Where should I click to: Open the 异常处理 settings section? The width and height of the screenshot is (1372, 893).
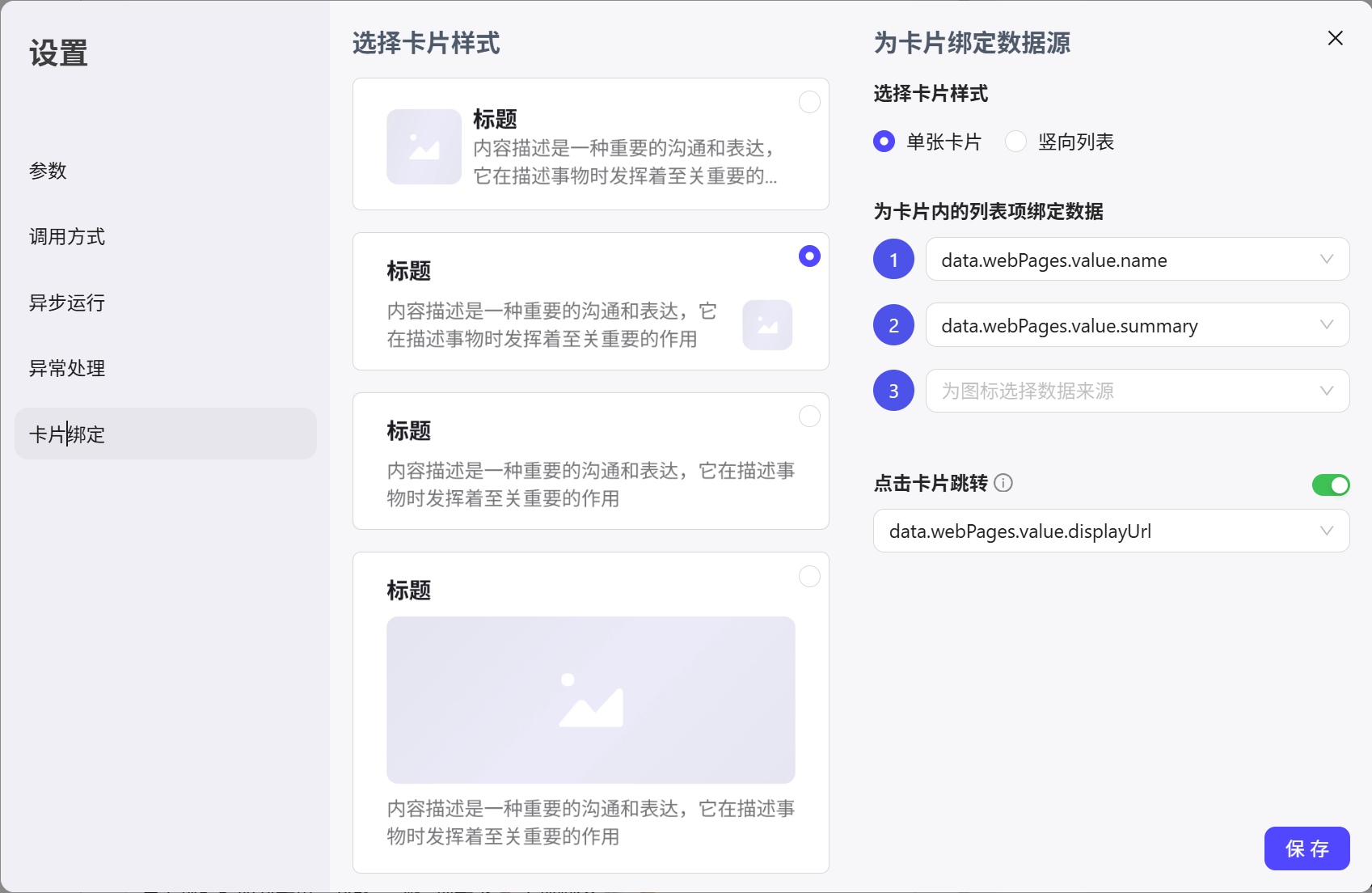(x=67, y=369)
